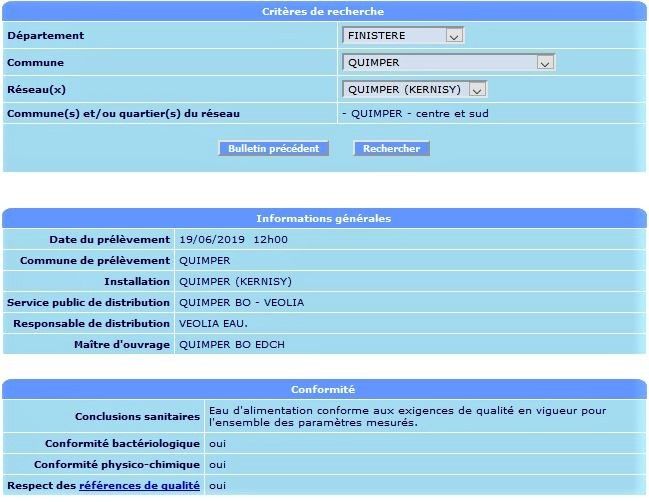Click the VEOLIA EAU. responsable value
Screen dimensions: 649x502
pos(213,324)
